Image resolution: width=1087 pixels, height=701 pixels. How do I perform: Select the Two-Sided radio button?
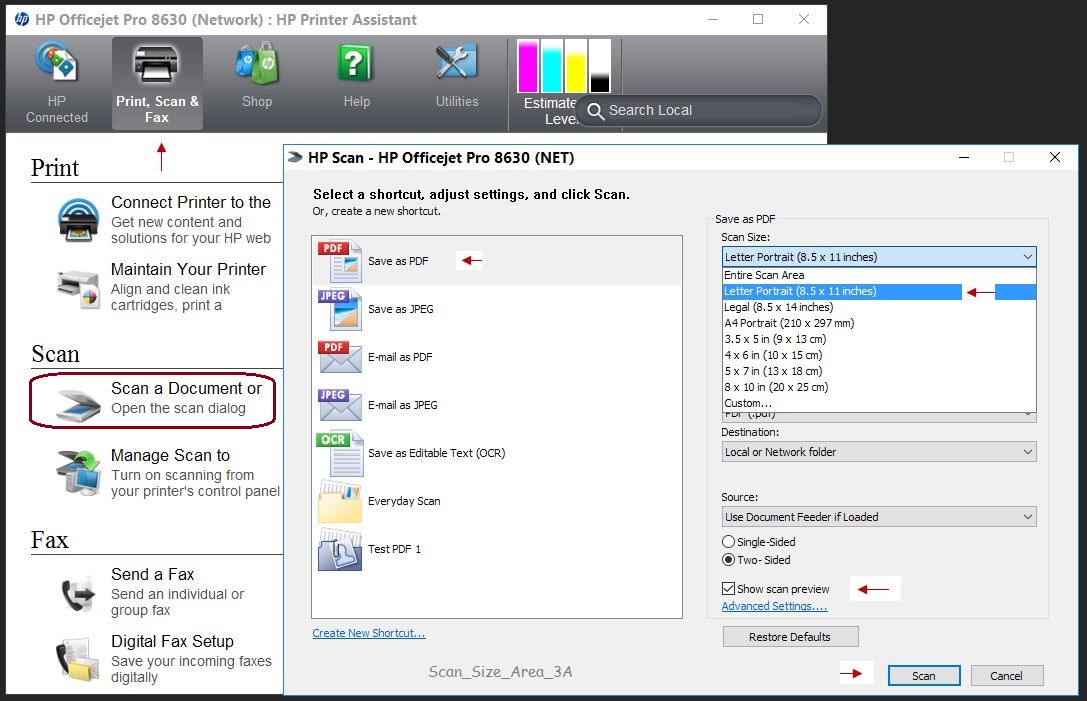pos(729,560)
